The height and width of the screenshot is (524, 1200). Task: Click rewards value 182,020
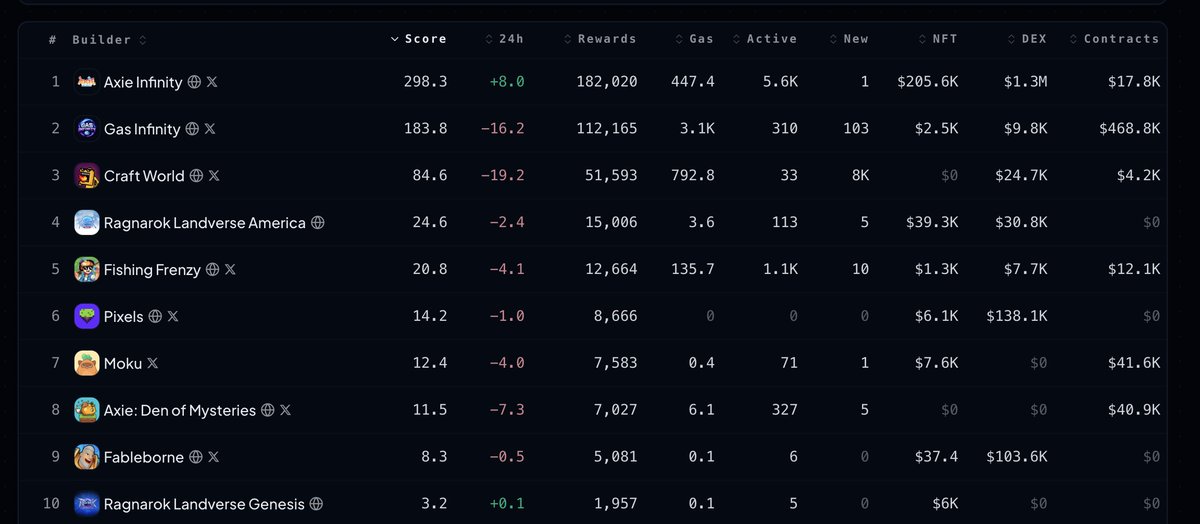point(608,82)
